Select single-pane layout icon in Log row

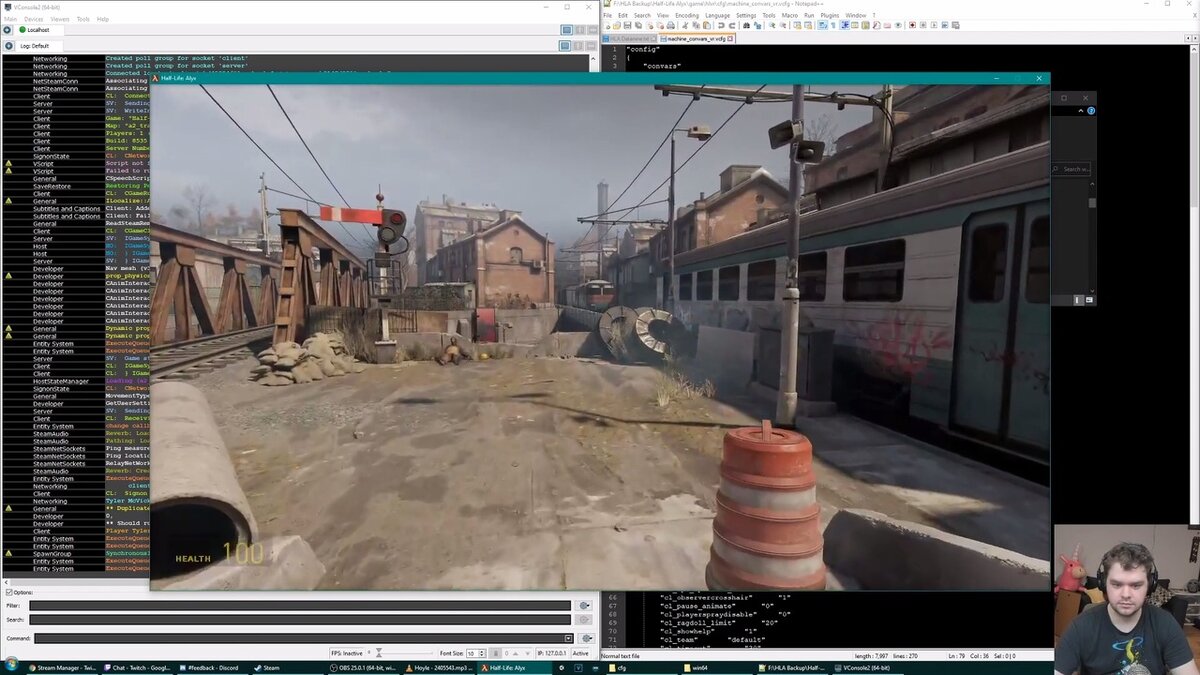pos(565,45)
